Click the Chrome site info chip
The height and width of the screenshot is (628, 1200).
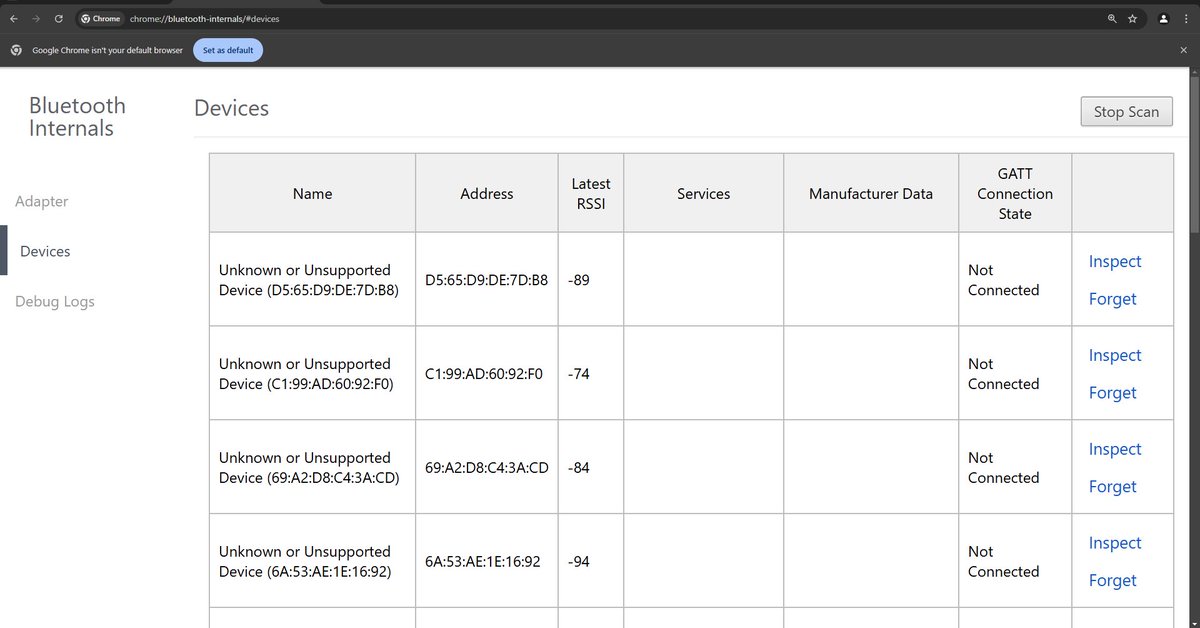pyautogui.click(x=100, y=18)
